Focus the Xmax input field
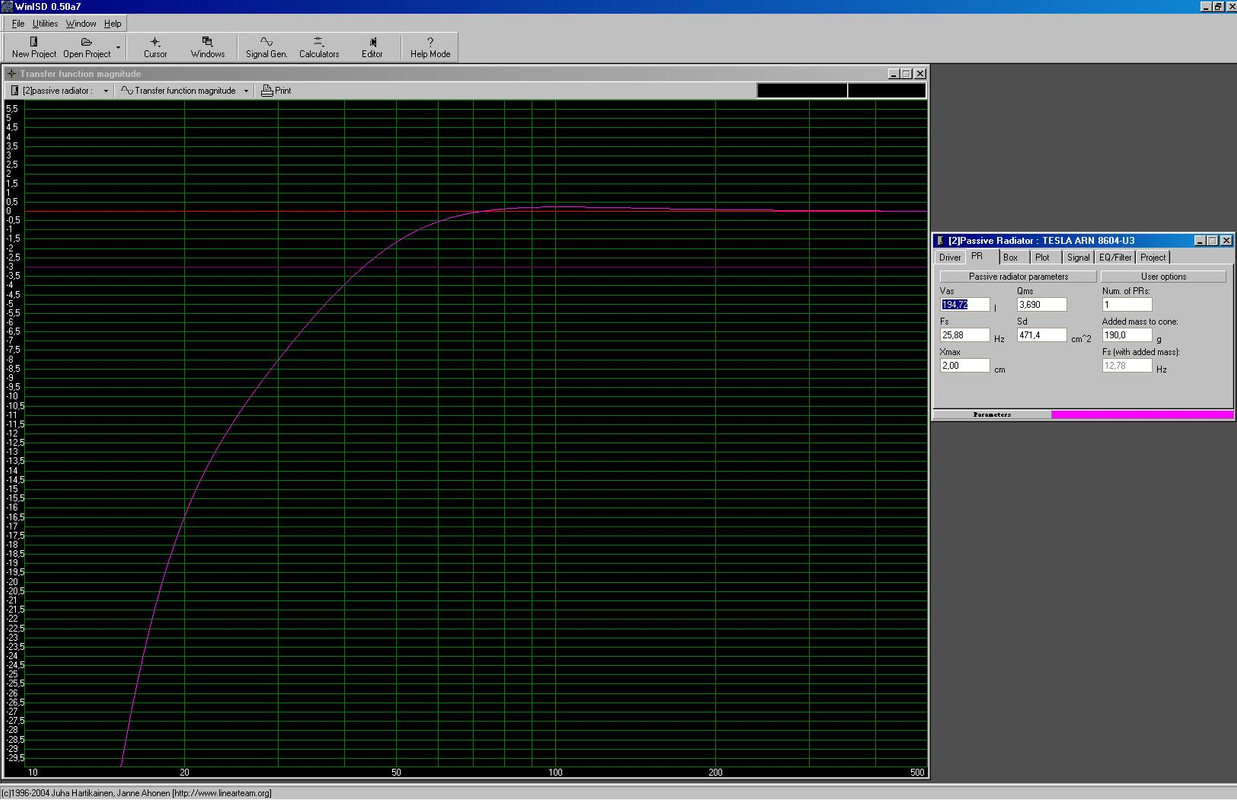Screen dimensions: 1237x800 (965, 366)
